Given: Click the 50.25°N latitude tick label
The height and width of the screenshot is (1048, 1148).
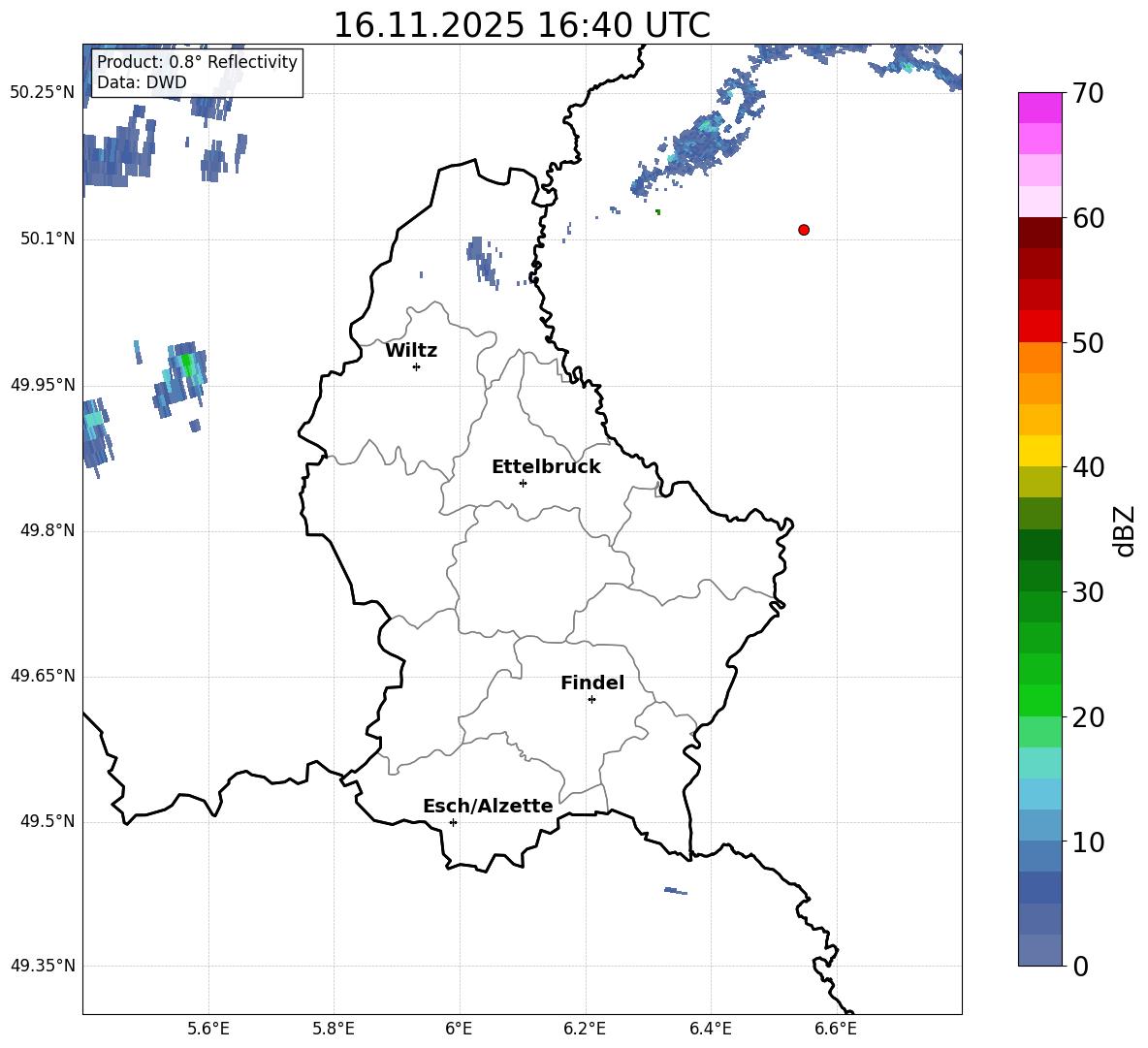Looking at the screenshot, I should (43, 93).
